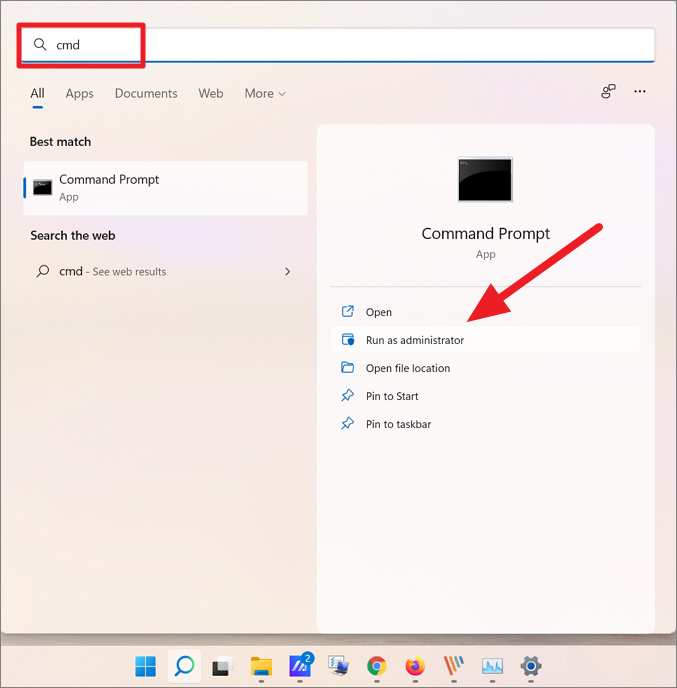Switch to the Apps filter tab
The width and height of the screenshot is (677, 688).
tap(79, 93)
